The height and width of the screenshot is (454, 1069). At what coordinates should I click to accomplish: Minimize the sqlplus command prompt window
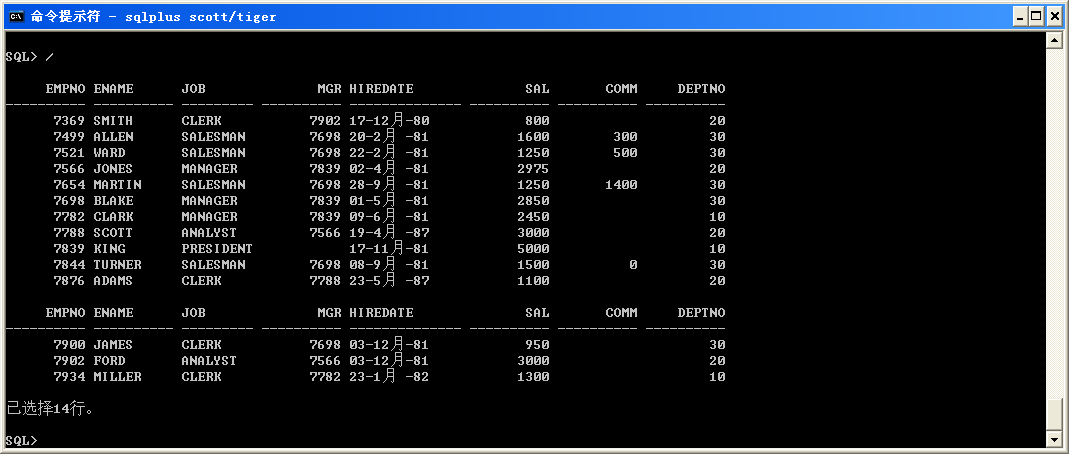click(x=1019, y=16)
